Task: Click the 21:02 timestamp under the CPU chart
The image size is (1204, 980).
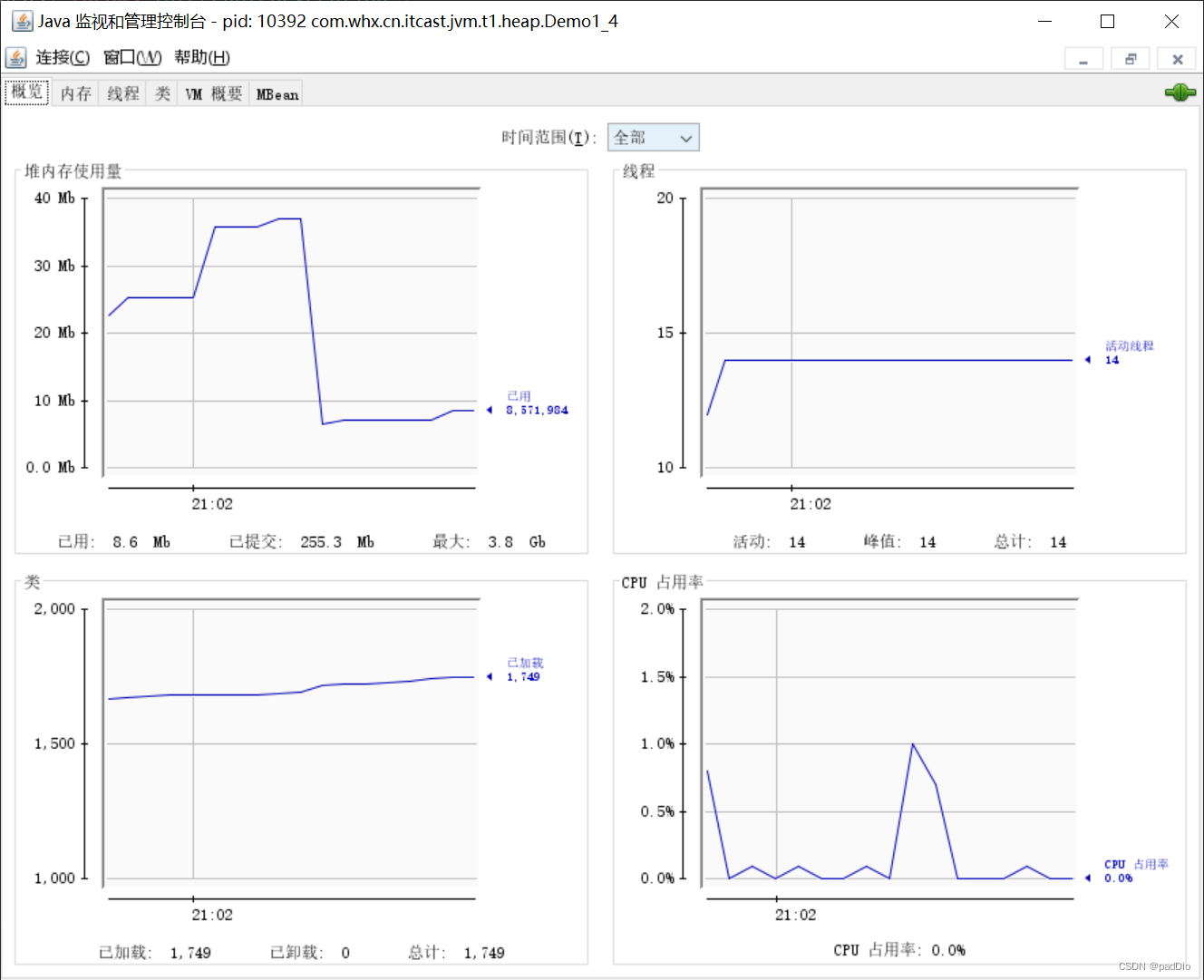Action: pos(795,915)
